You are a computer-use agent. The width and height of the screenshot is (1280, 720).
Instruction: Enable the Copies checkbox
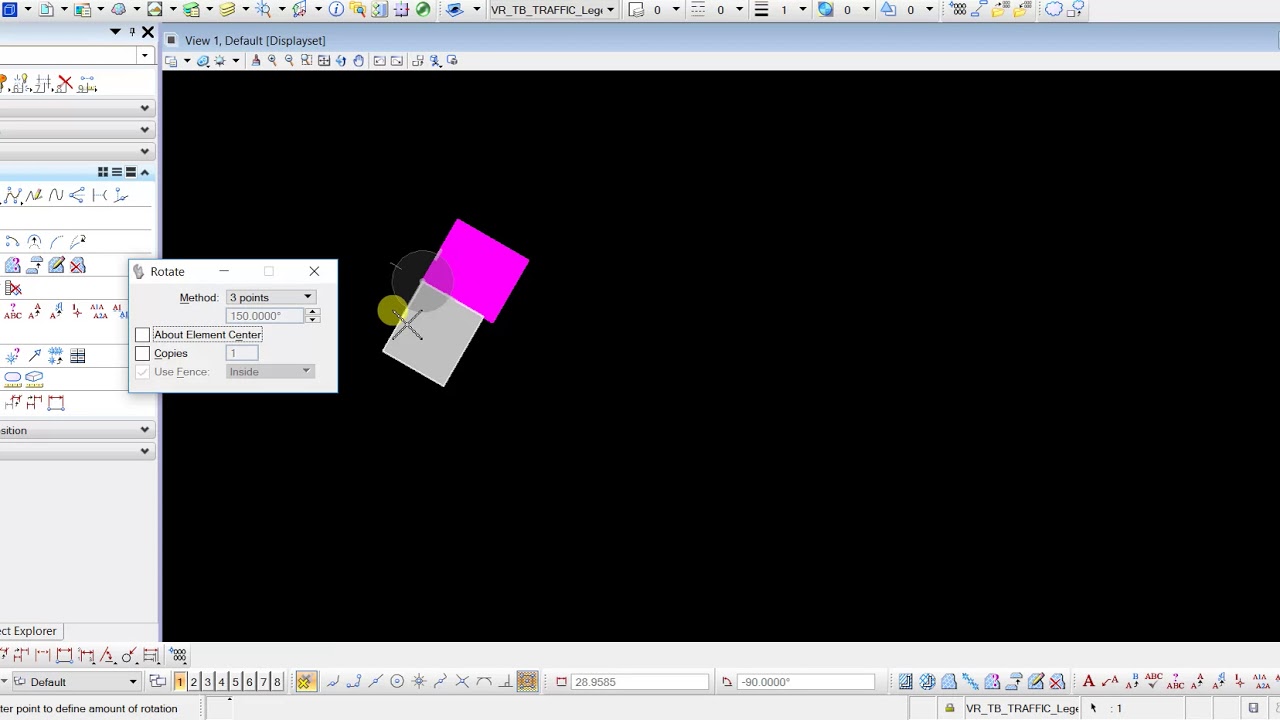coord(142,353)
